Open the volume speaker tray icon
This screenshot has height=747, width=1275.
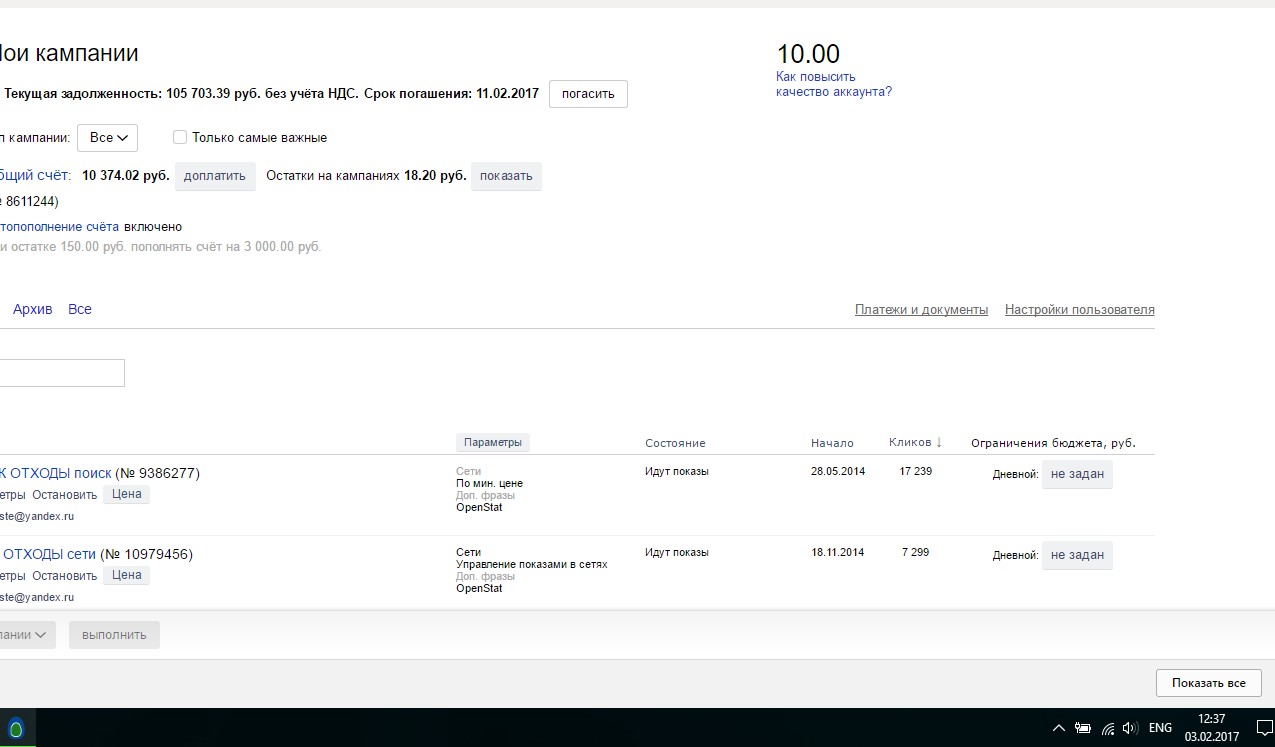coord(1131,728)
